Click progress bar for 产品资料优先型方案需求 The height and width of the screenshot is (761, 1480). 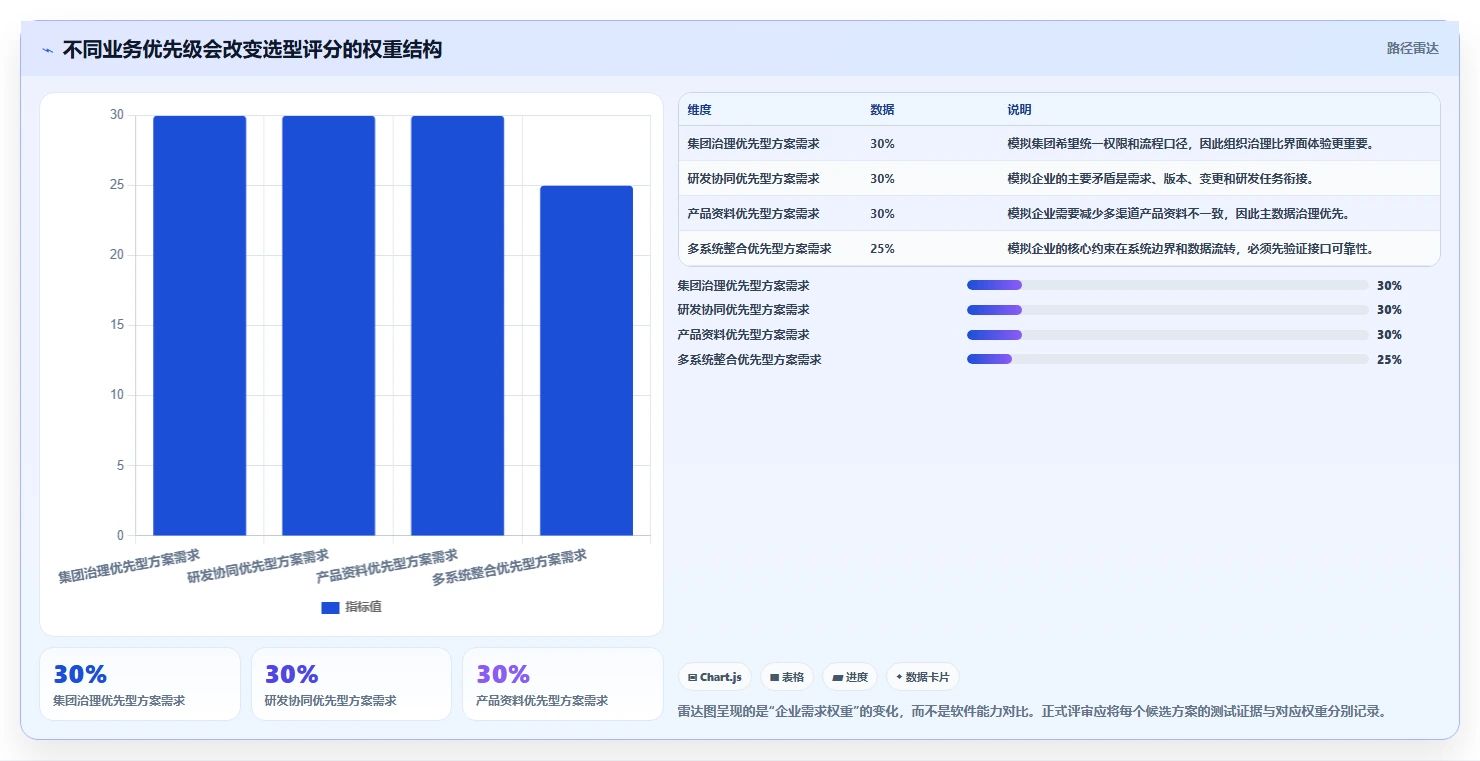pyautogui.click(x=1167, y=335)
